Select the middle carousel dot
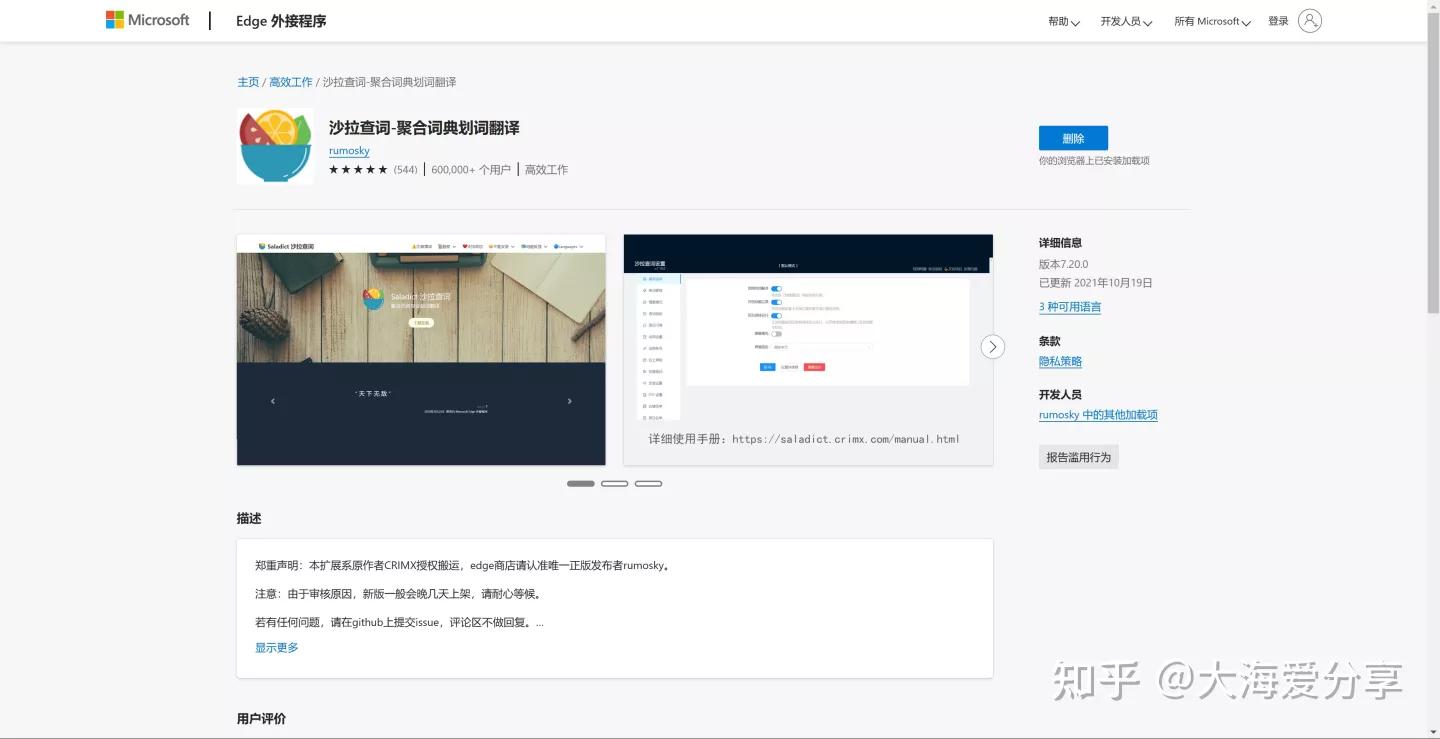Image resolution: width=1440 pixels, height=739 pixels. tap(614, 483)
